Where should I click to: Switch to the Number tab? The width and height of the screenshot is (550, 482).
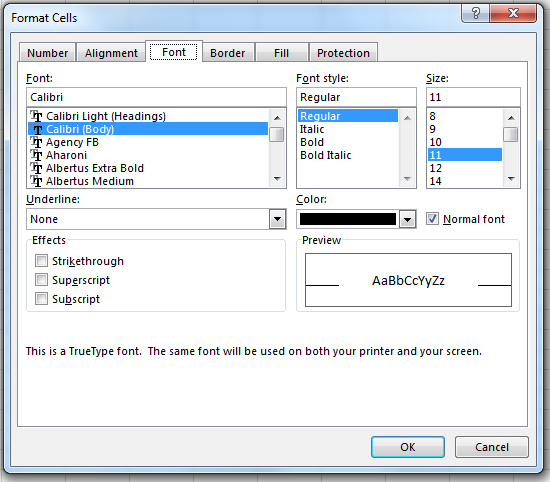point(47,53)
